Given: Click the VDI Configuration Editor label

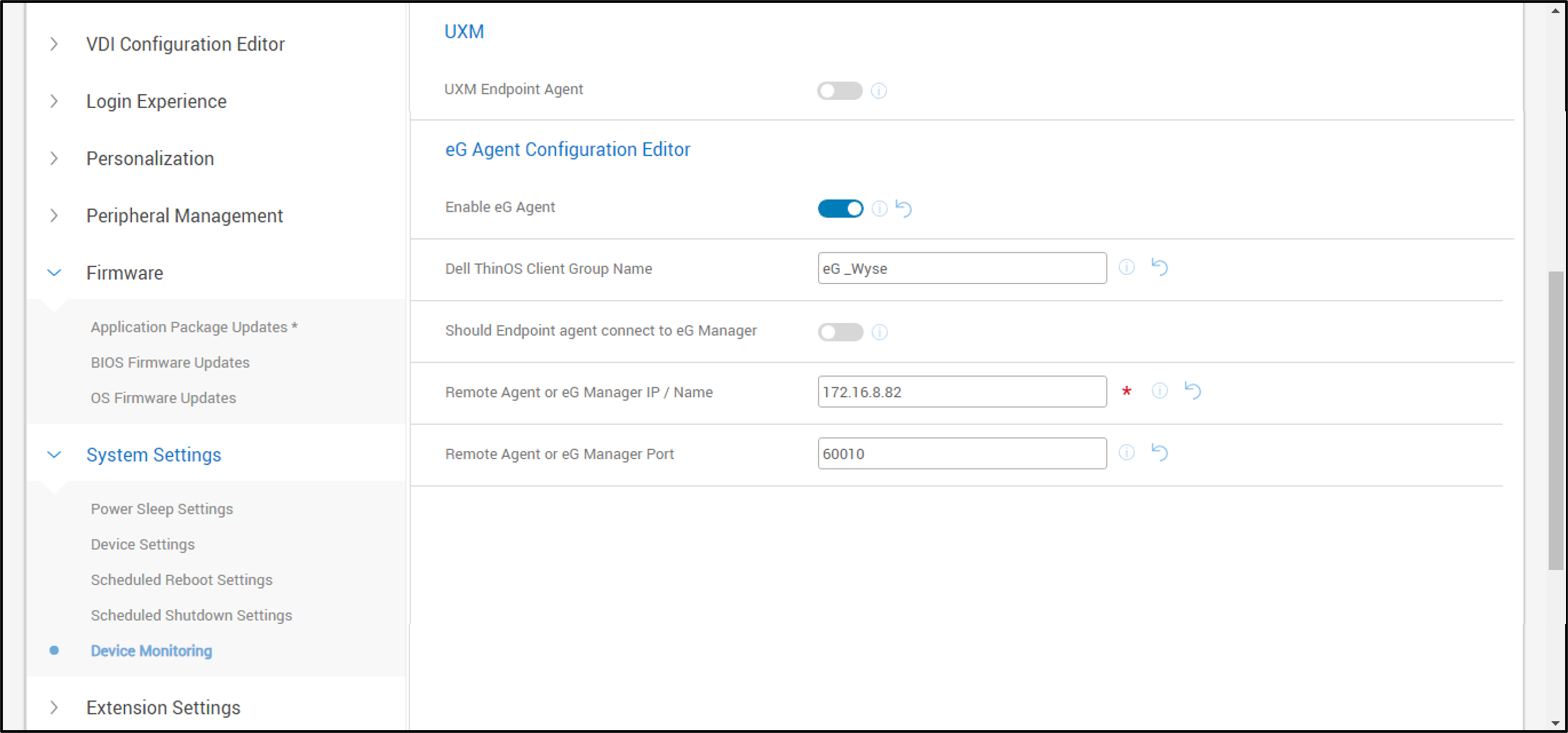Looking at the screenshot, I should 185,44.
